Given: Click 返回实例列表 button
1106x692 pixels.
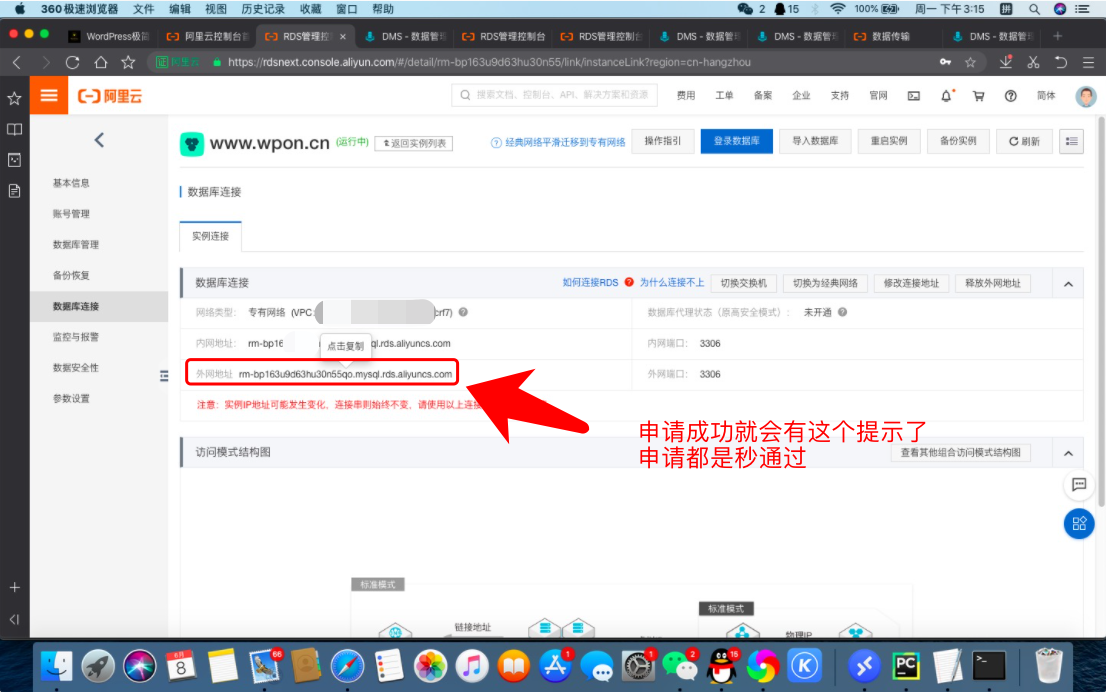Looking at the screenshot, I should pyautogui.click(x=414, y=143).
